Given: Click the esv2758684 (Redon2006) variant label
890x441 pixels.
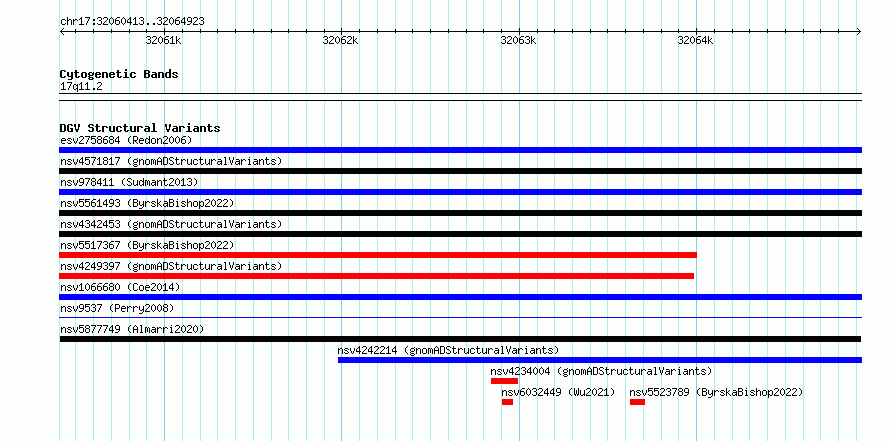Looking at the screenshot, I should tap(126, 140).
